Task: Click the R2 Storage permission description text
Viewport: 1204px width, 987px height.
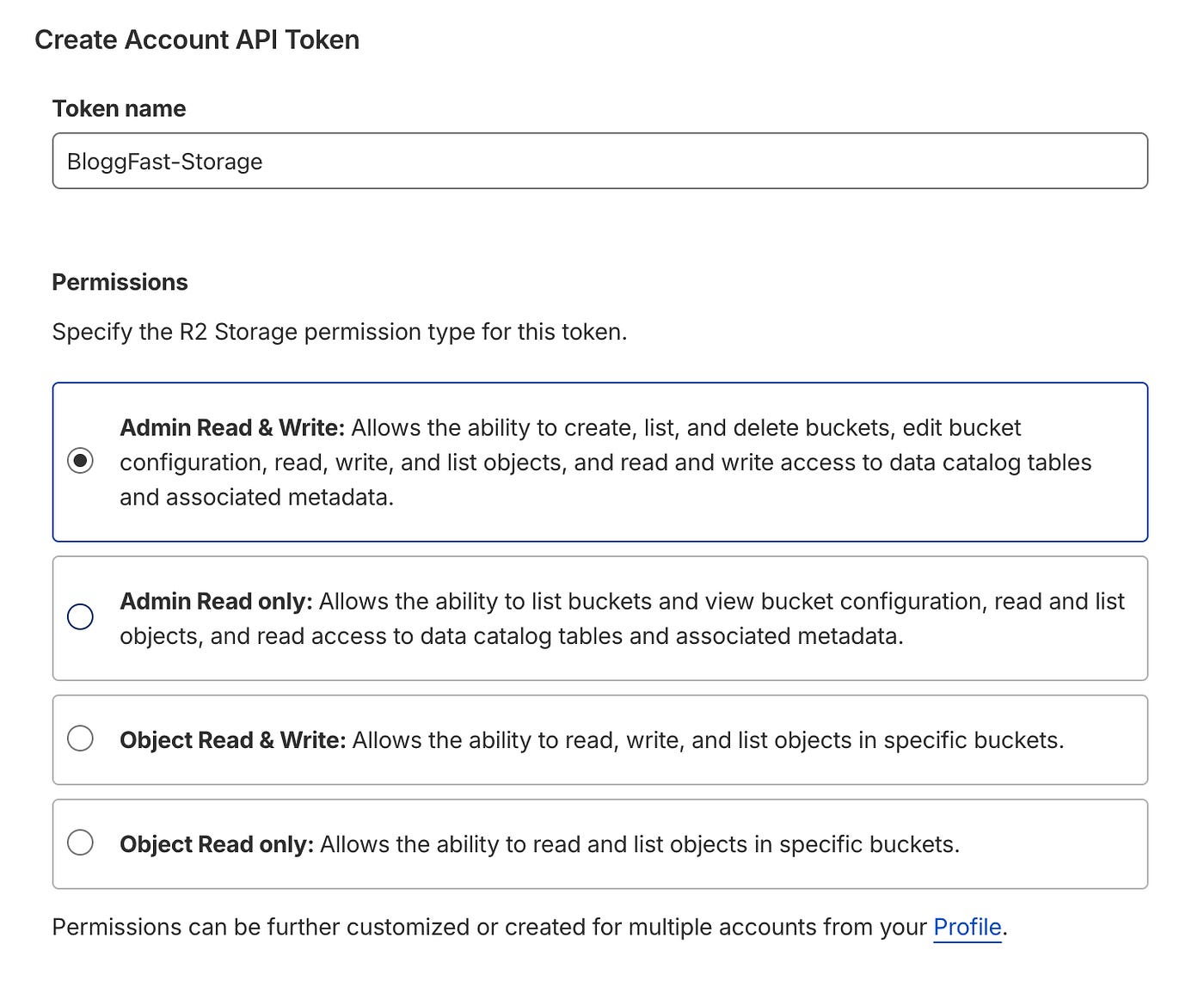Action: [x=341, y=332]
